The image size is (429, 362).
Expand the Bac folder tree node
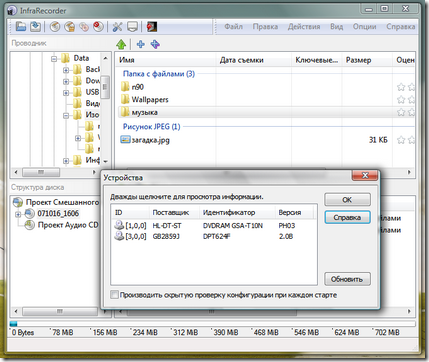(66, 70)
